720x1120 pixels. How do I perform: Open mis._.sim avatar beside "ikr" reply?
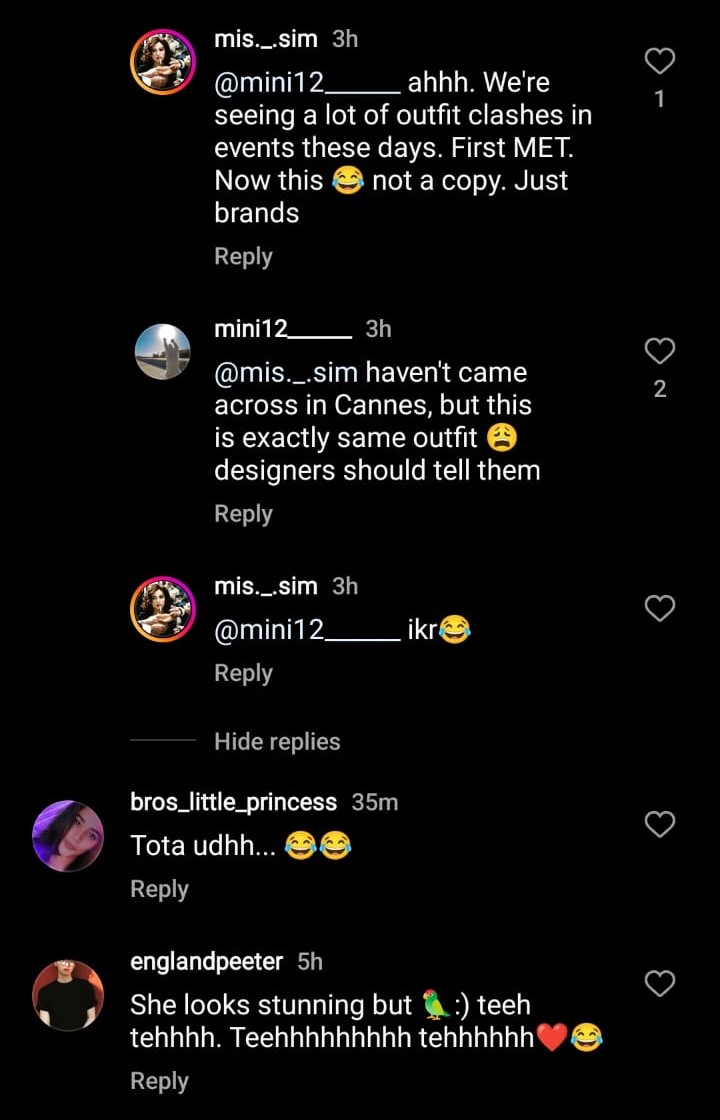coord(162,608)
